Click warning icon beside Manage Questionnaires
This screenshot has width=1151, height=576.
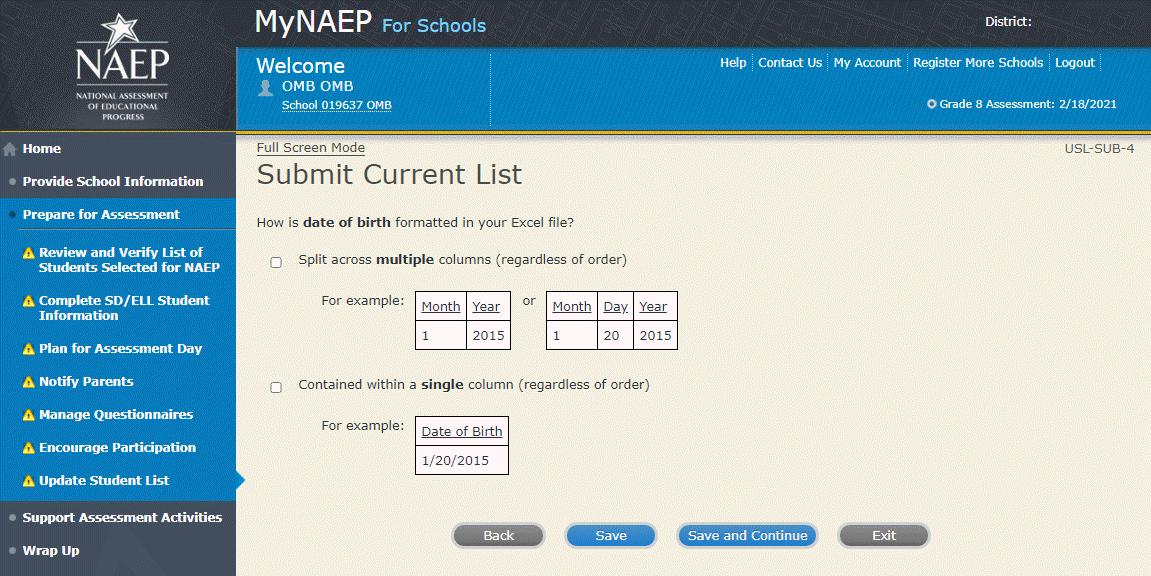pos(29,415)
